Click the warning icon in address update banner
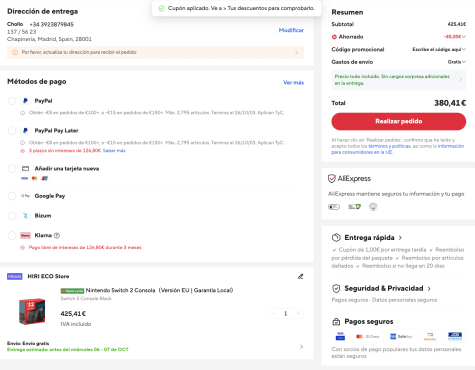Viewport: 475px width, 370px height. (15, 52)
